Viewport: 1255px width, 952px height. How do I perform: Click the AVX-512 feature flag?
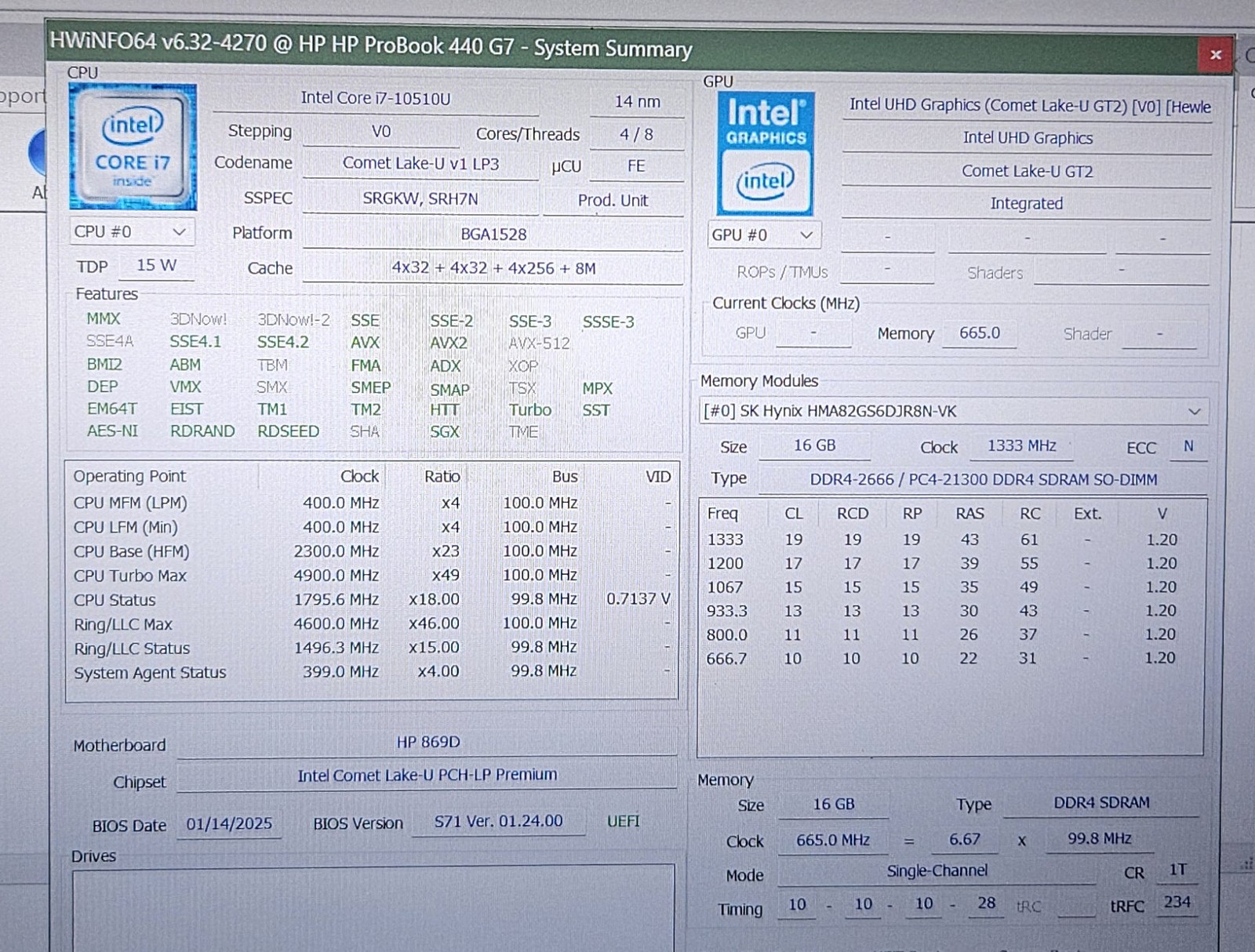[x=540, y=343]
